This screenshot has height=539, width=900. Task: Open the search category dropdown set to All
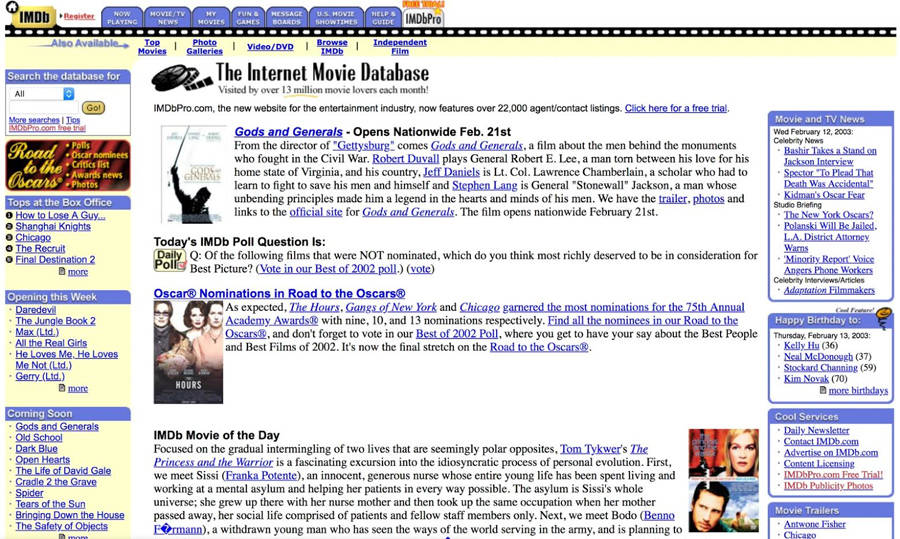[x=43, y=94]
